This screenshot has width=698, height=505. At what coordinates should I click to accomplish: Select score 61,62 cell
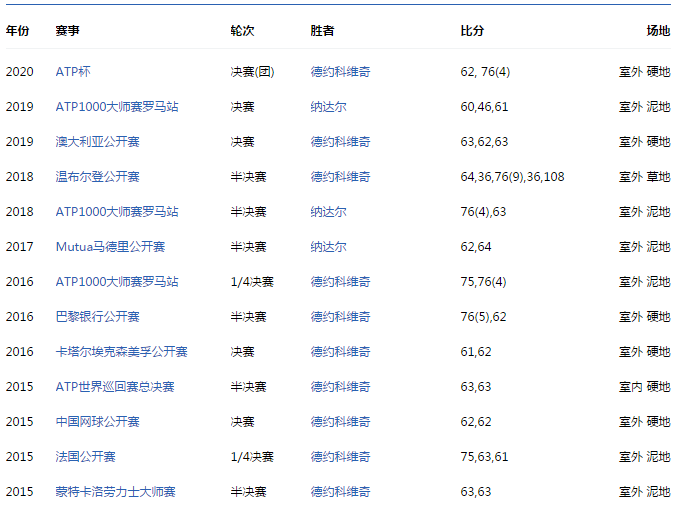pos(476,352)
